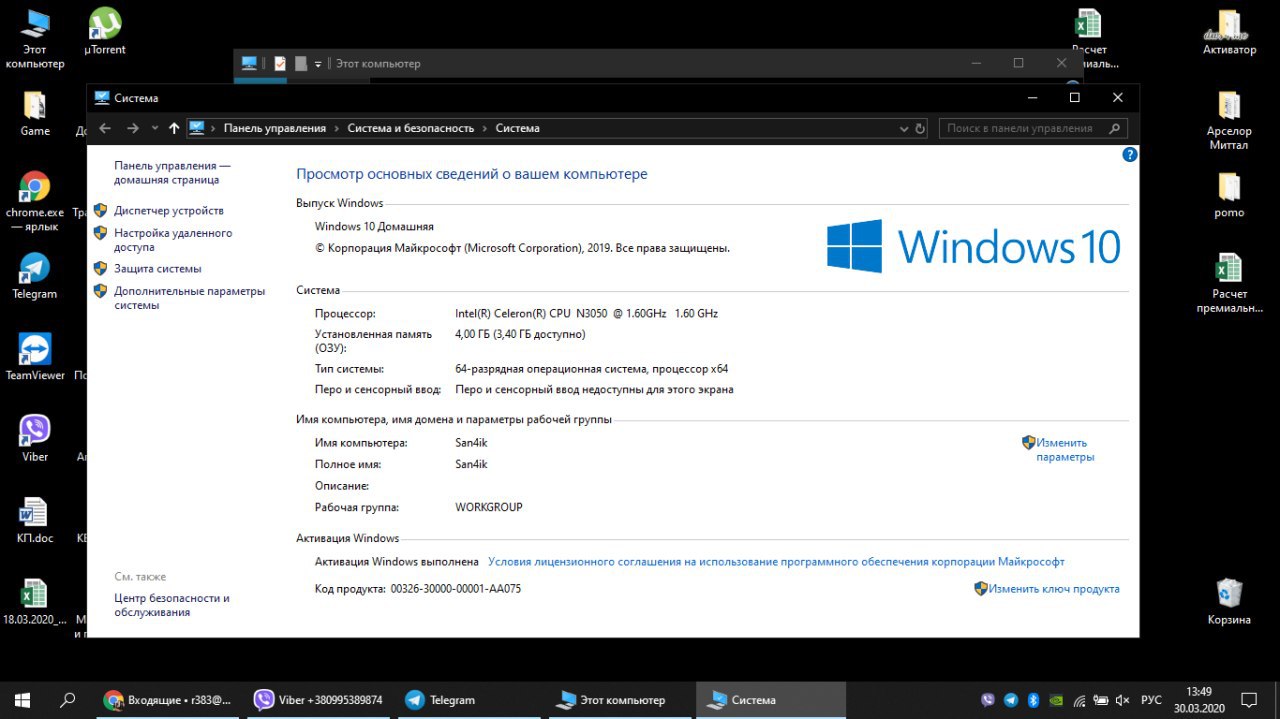Click the properties icon in background window title bar
Screen dimensions: 1280x719
click(280, 63)
